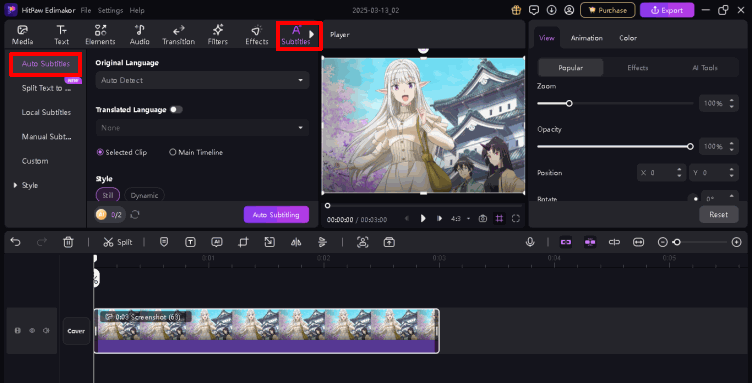Image resolution: width=753 pixels, height=384 pixels.
Task: Switch to the Effects sub-tab in View panel
Action: 637,68
